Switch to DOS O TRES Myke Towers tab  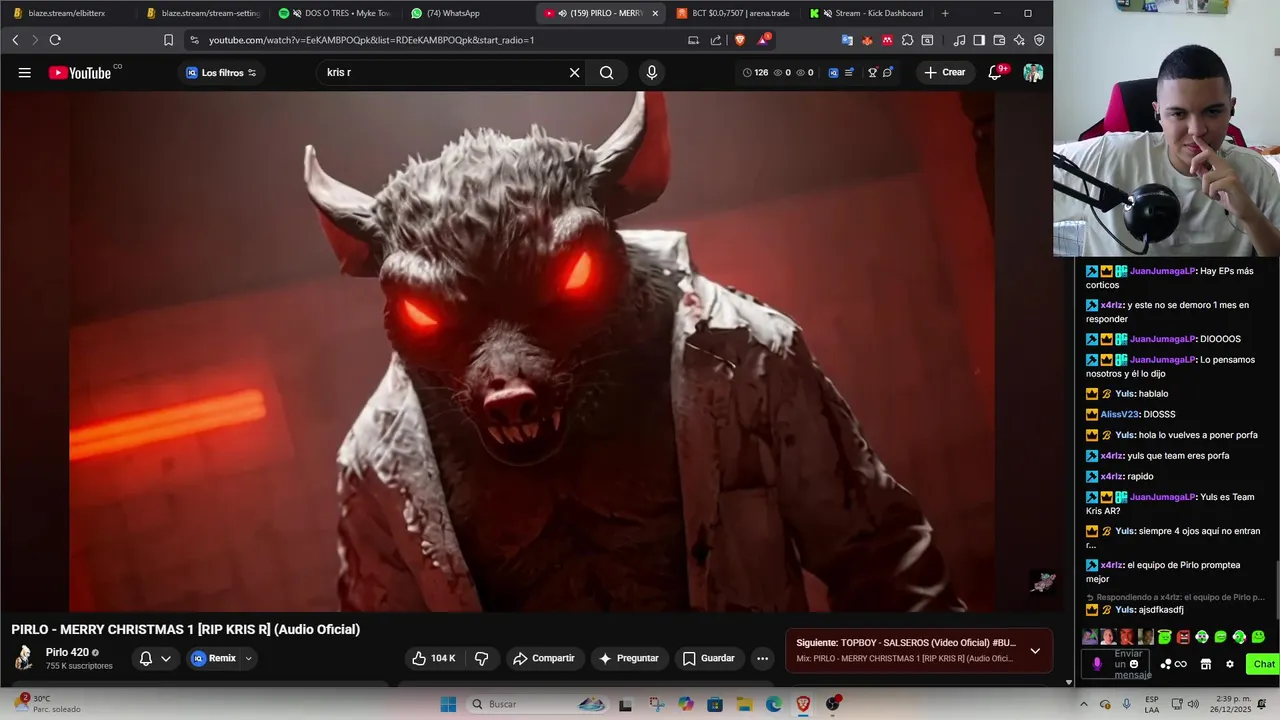(x=334, y=13)
